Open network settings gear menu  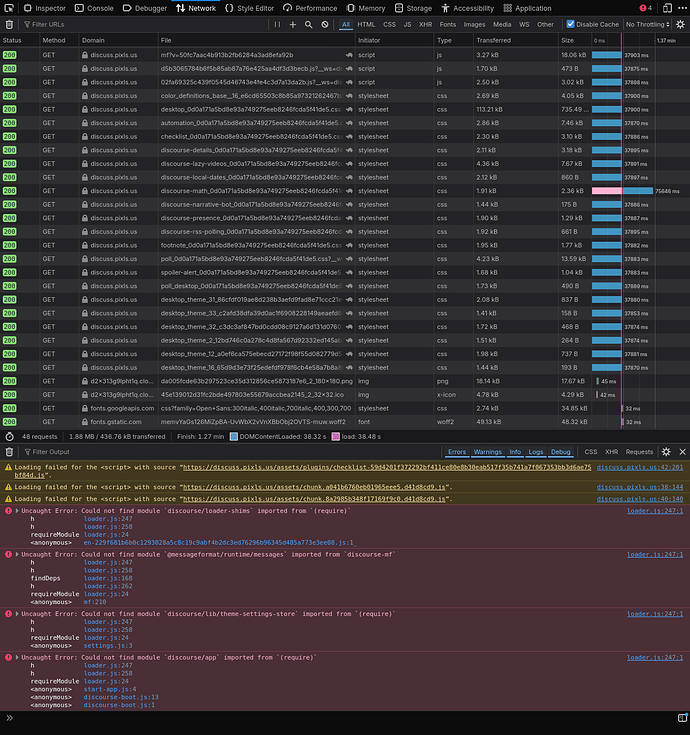[x=679, y=24]
